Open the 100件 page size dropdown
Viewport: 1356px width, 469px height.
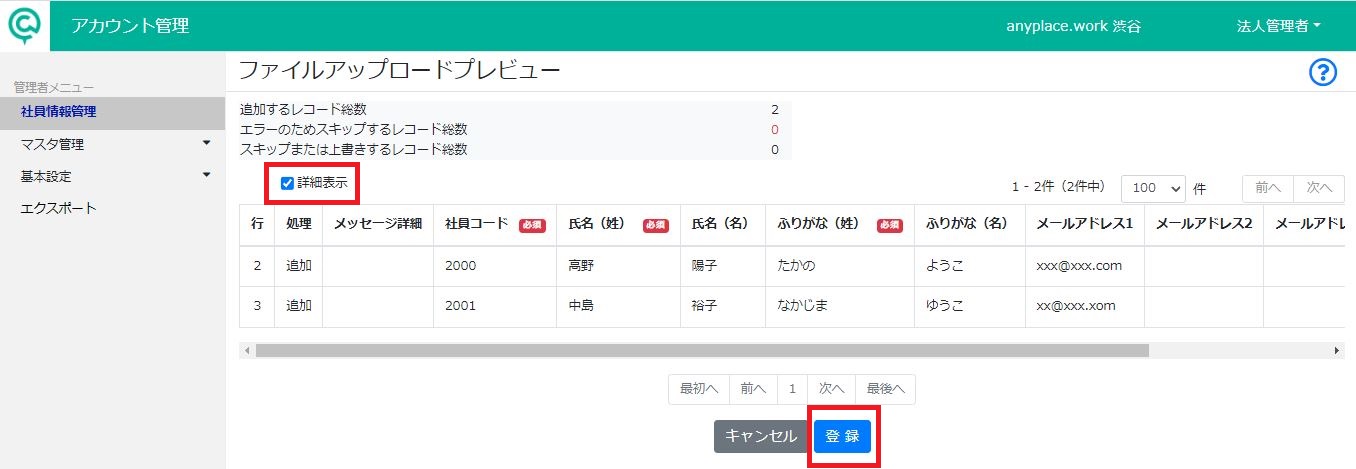coord(1153,188)
